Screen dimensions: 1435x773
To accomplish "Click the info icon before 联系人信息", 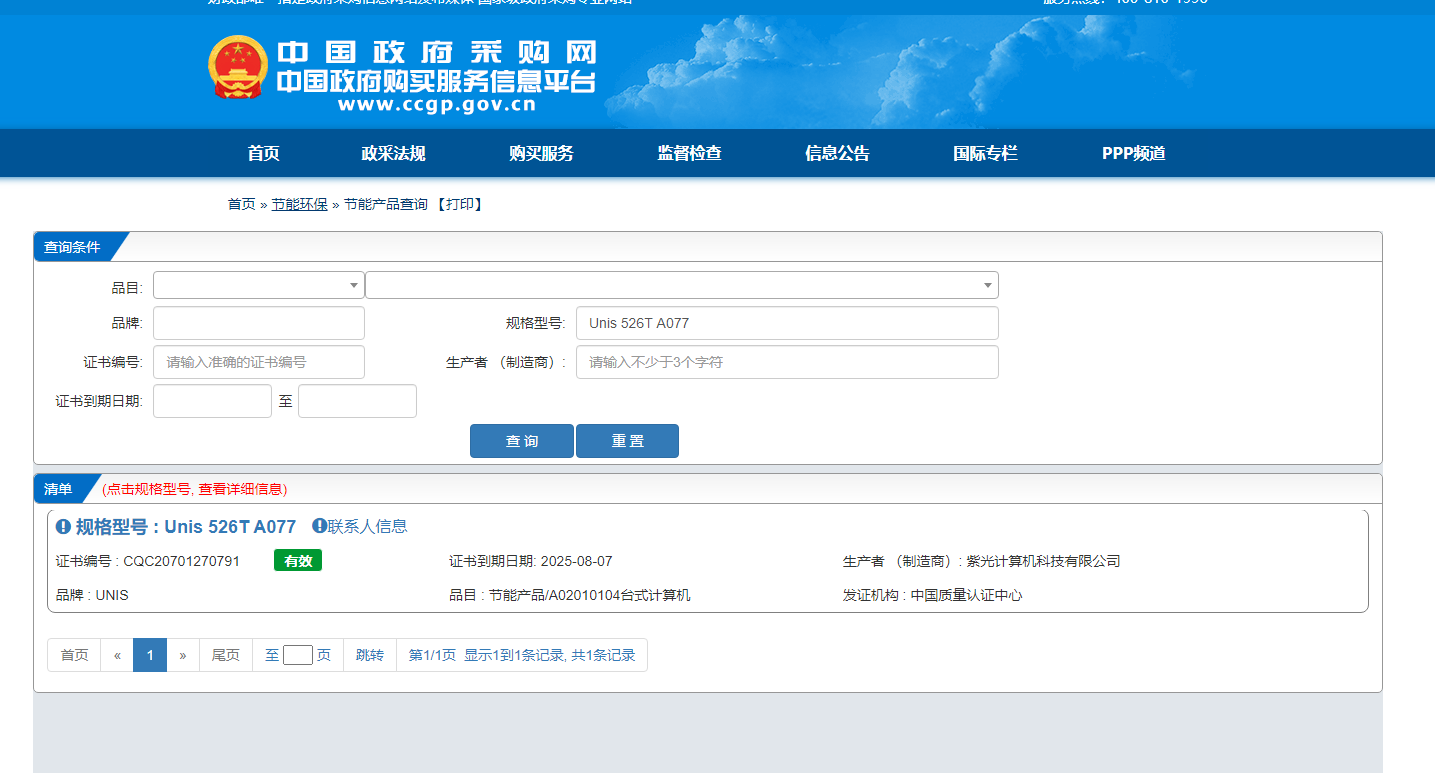I will [x=319, y=526].
